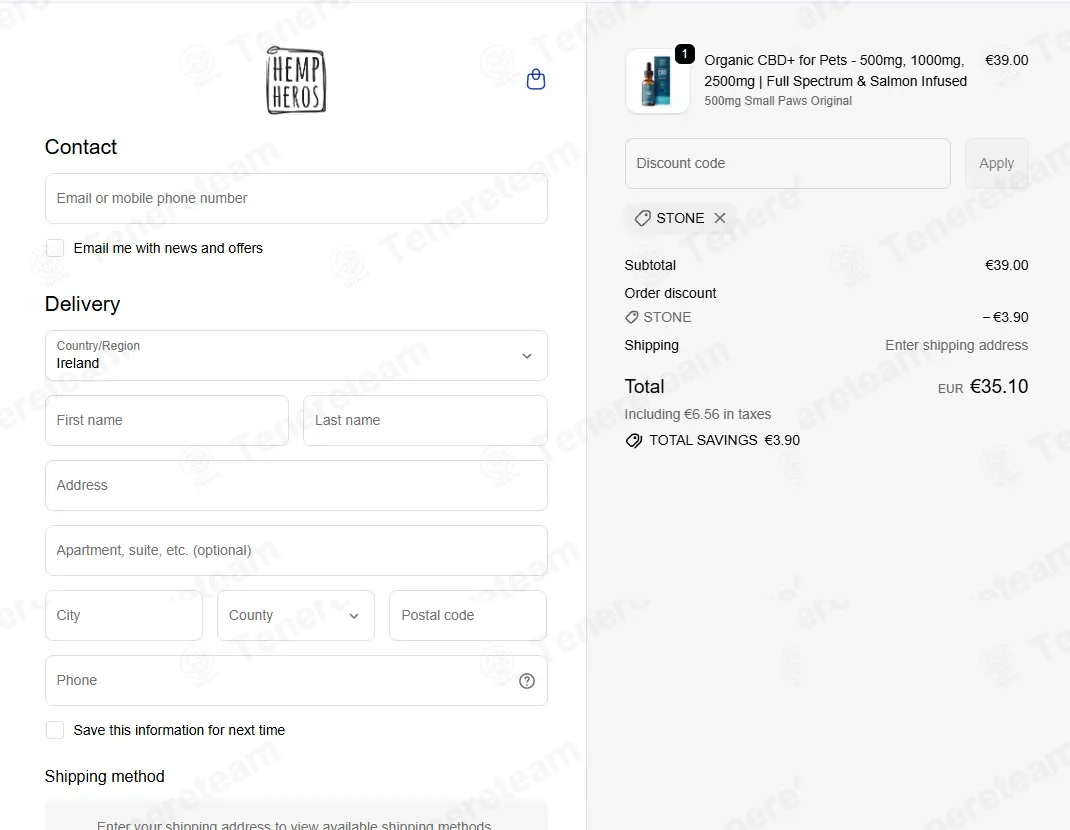Remove the STONE discount code
Viewport: 1070px width, 830px height.
[719, 218]
